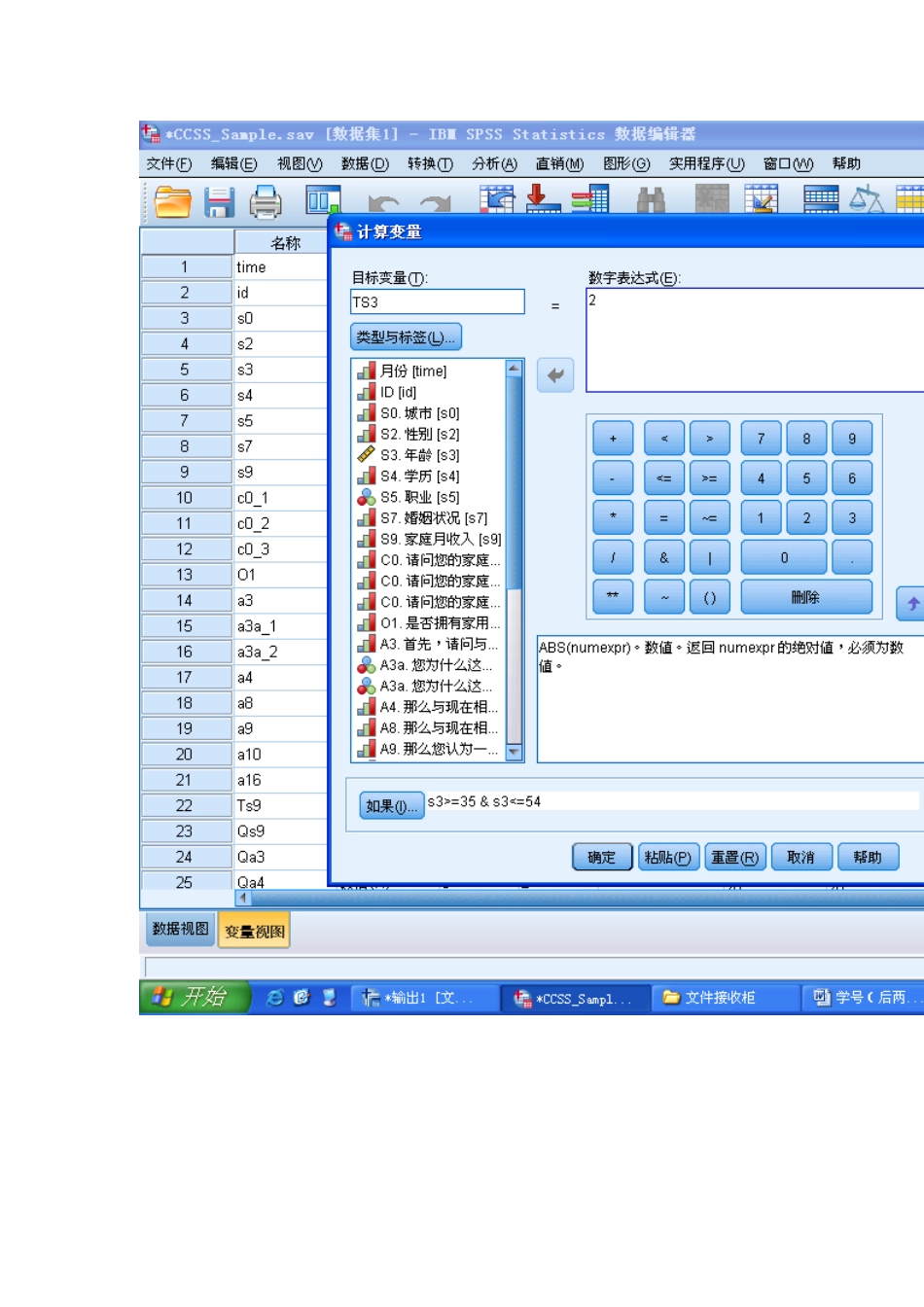The width and height of the screenshot is (924, 1307).
Task: Click the function insert up-arrow button
Action: click(910, 603)
